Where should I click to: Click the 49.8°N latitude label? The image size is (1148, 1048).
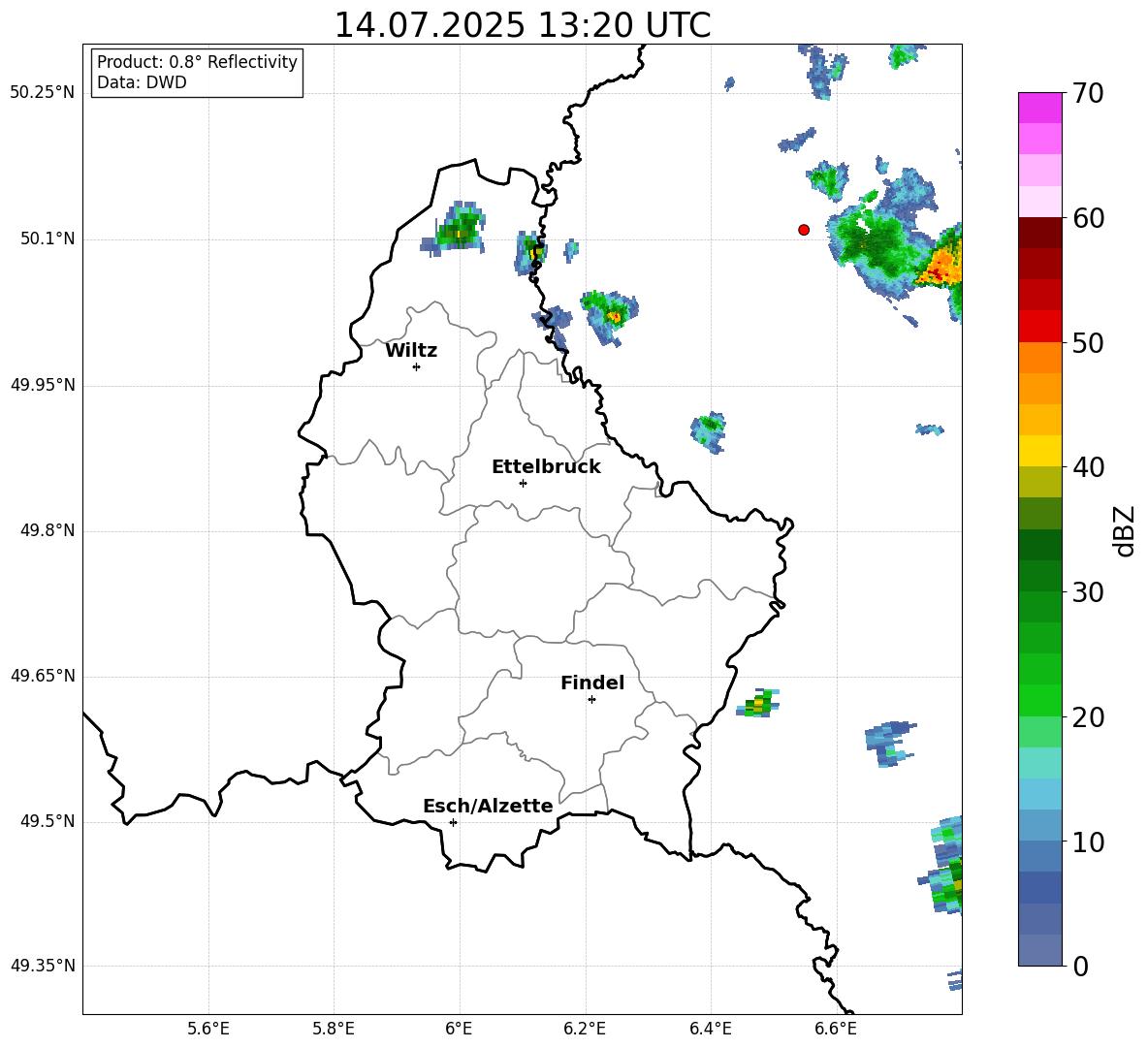[48, 530]
